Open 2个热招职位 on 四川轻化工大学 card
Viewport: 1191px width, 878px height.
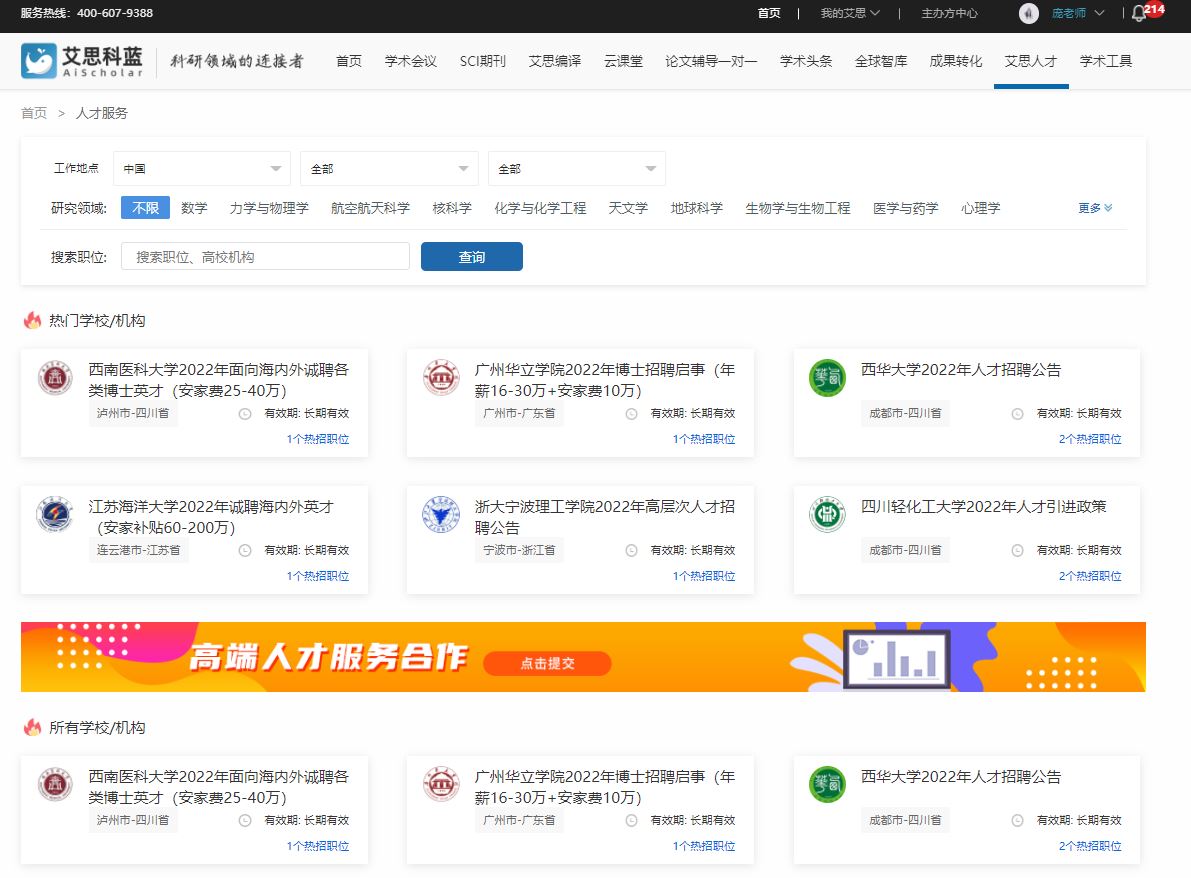point(1090,576)
